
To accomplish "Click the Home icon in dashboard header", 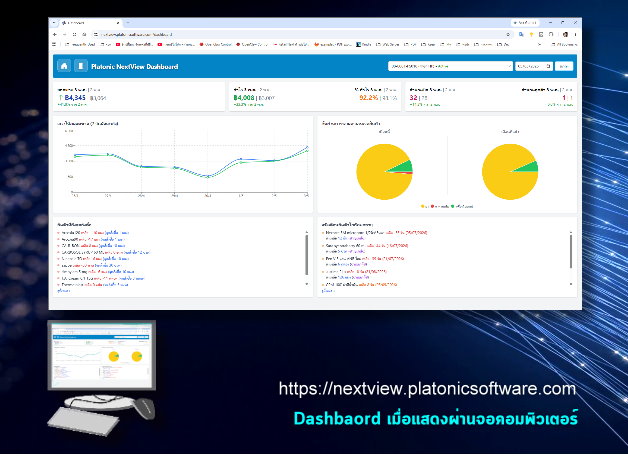I will tap(64, 66).
